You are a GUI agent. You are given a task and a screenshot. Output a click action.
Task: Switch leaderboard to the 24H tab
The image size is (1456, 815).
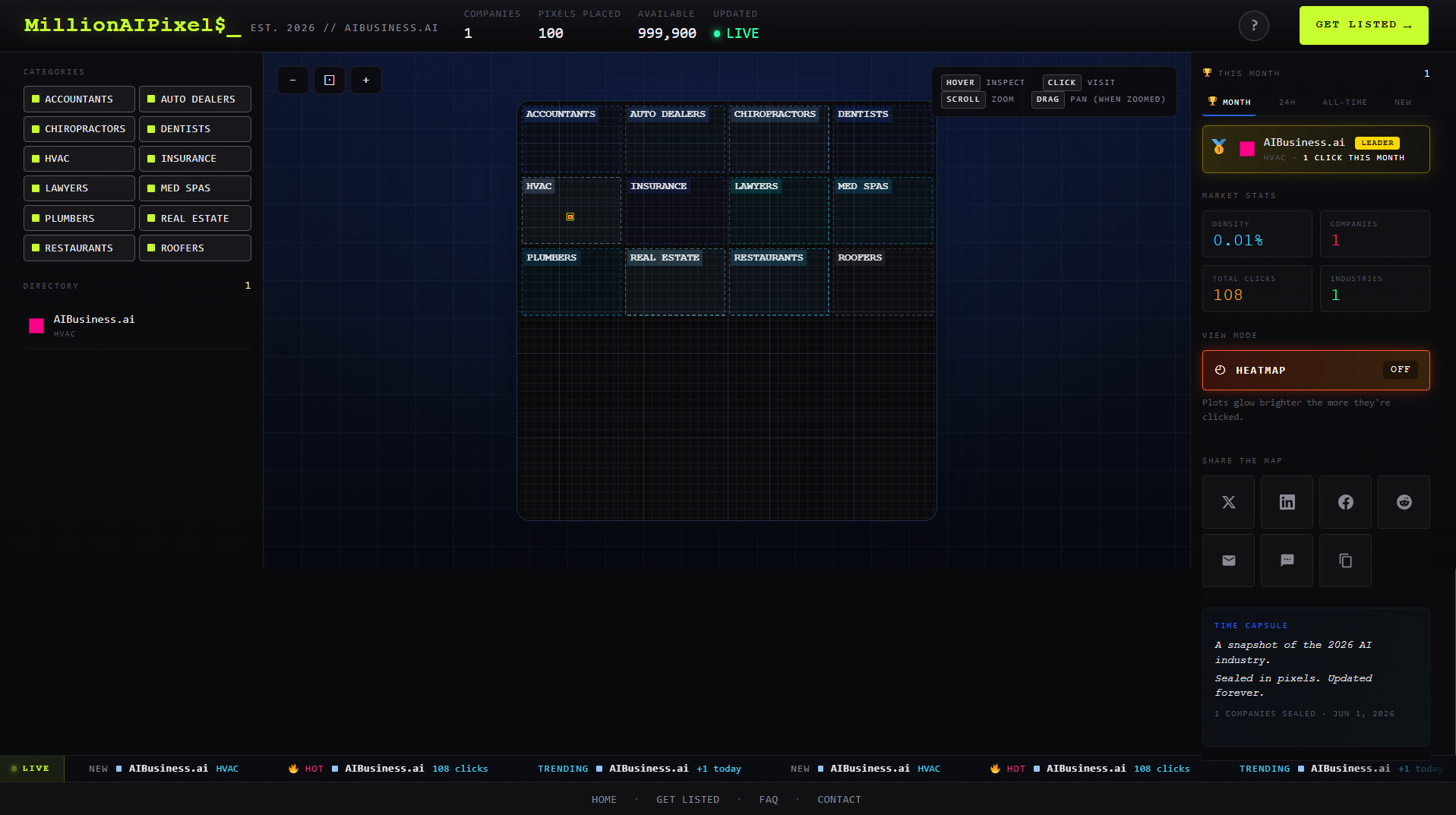[x=1287, y=103]
